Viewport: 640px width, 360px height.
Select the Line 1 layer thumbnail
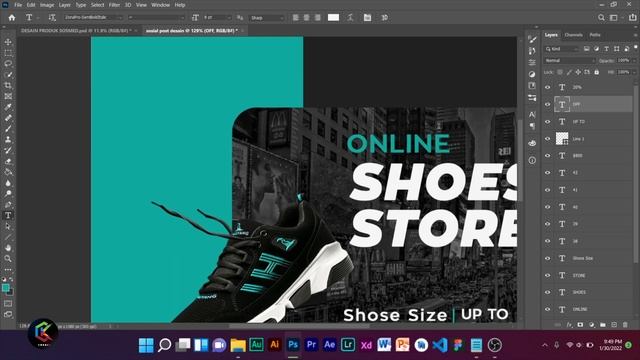(562, 139)
